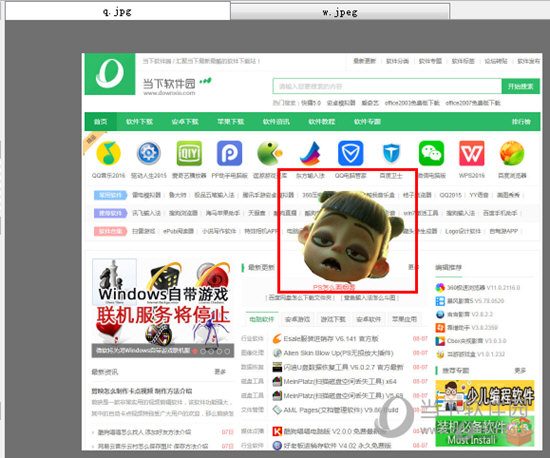Click the 百度浏览器 globe icon
Image resolution: width=550 pixels, height=458 pixels.
tap(512, 153)
